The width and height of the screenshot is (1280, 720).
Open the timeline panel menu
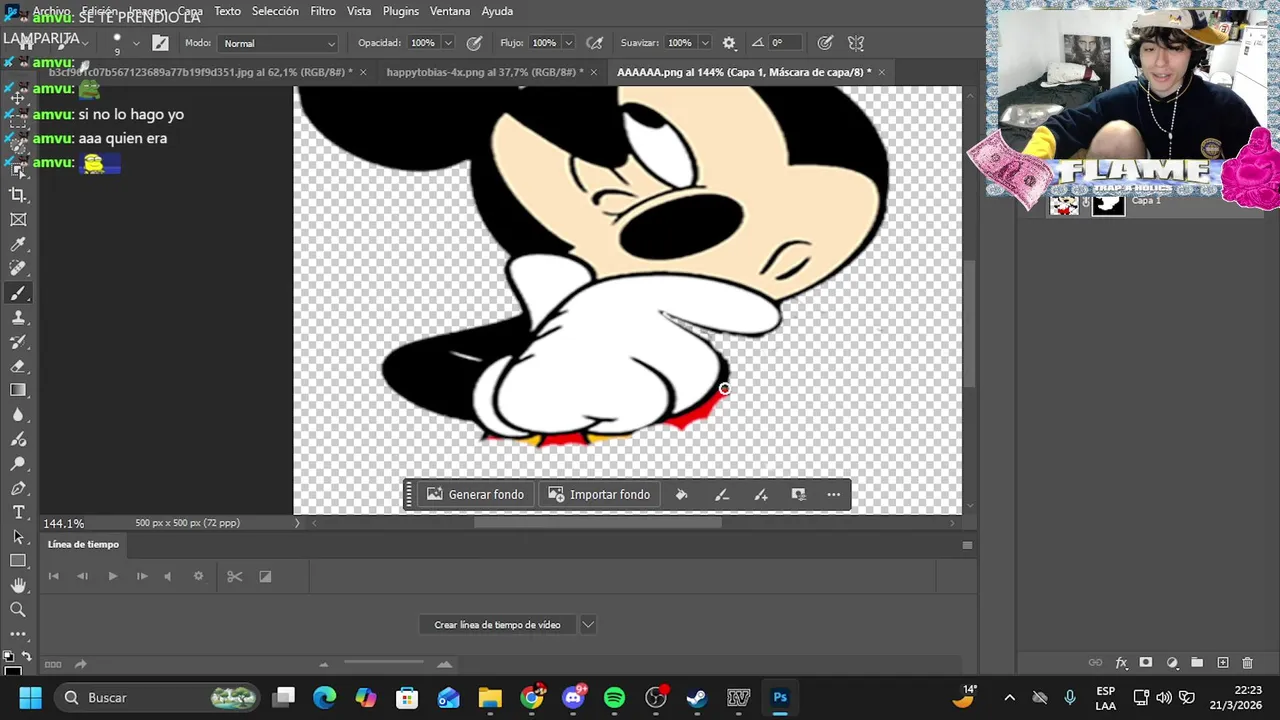pos(967,545)
